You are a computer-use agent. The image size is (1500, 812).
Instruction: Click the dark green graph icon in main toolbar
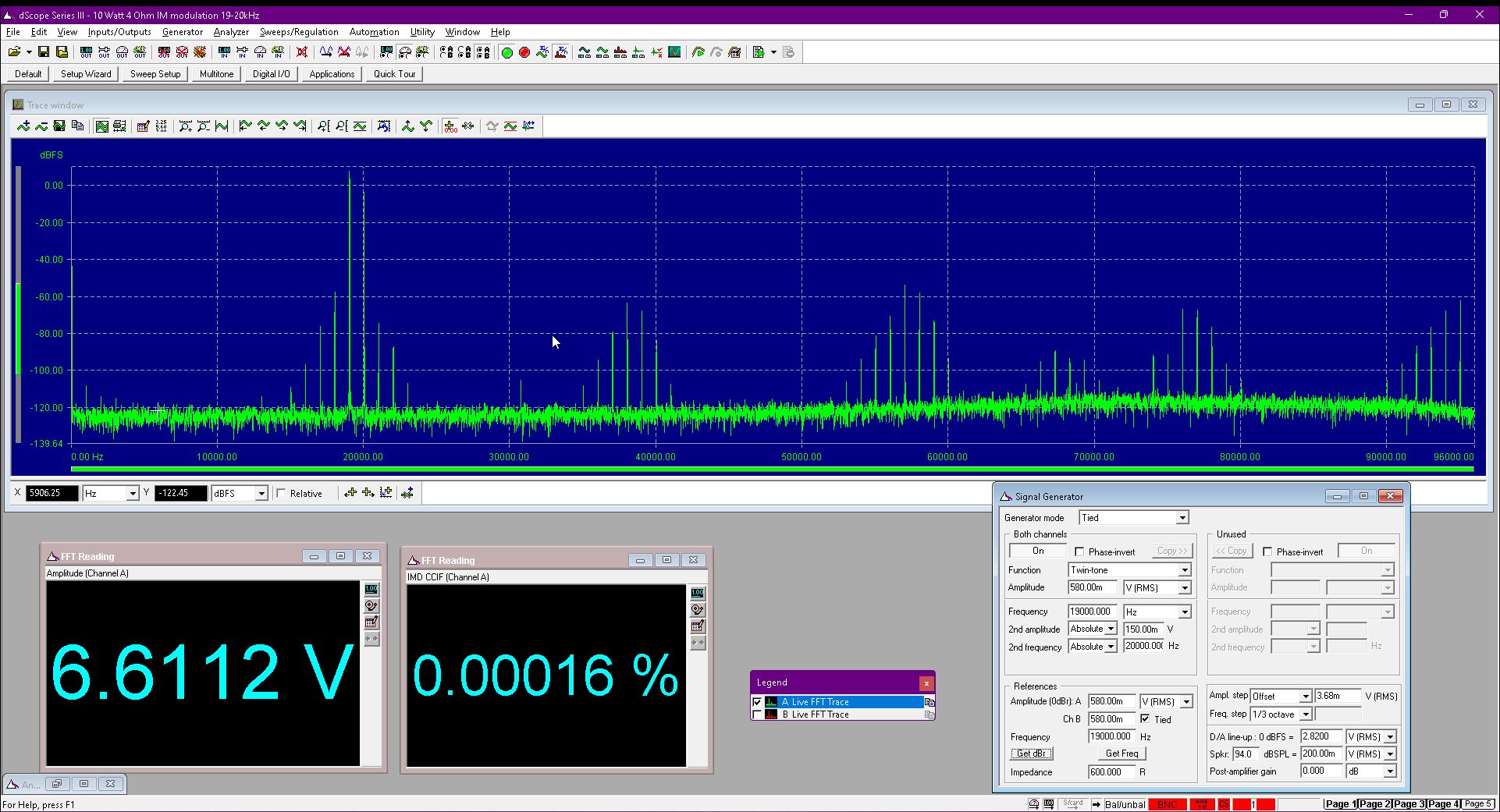pos(675,52)
